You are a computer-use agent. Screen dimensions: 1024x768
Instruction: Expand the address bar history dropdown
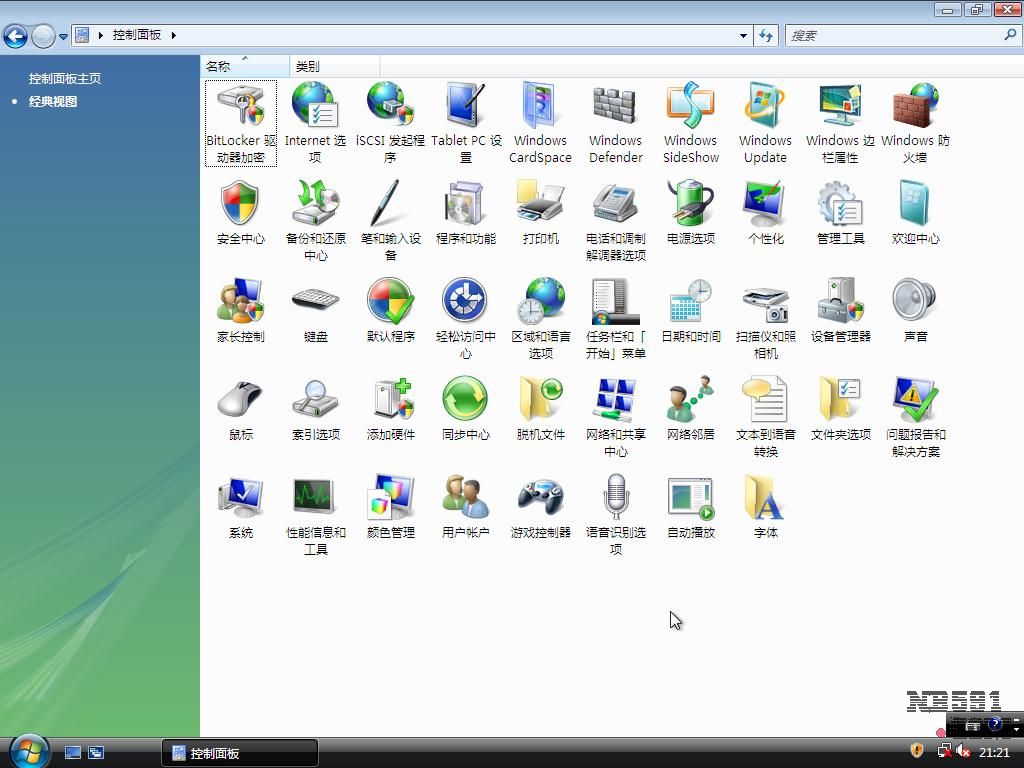pyautogui.click(x=743, y=35)
